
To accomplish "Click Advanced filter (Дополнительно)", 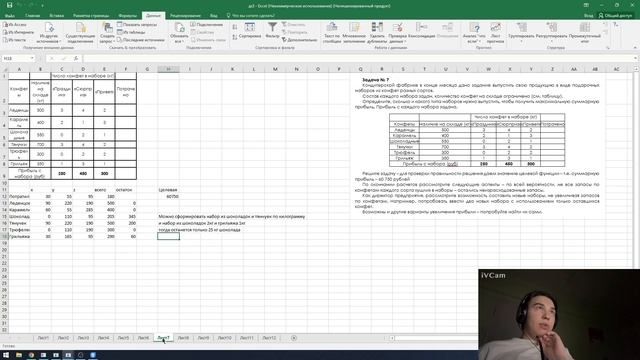I will (299, 40).
